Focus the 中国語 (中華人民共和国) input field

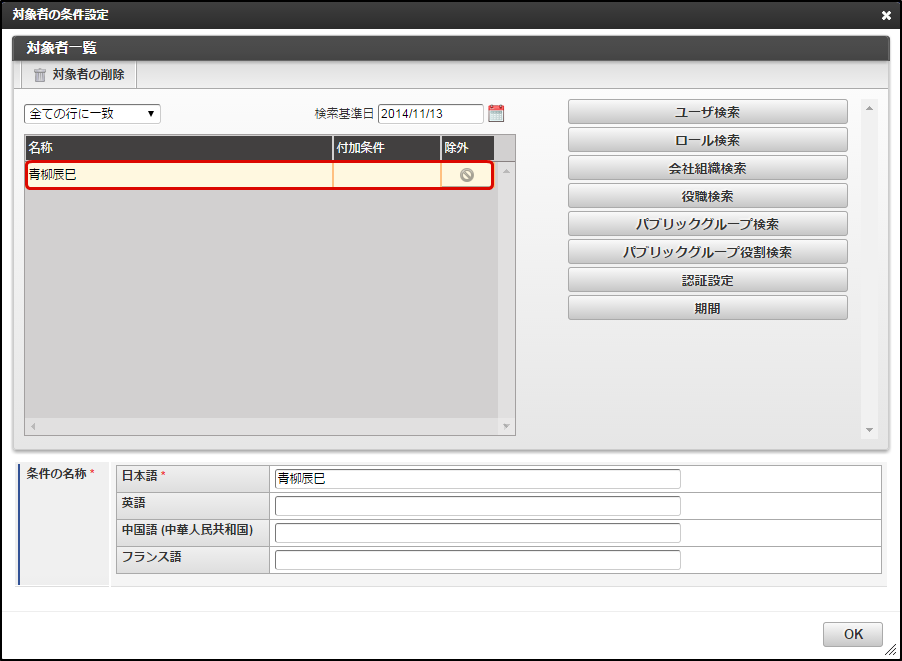pos(477,533)
